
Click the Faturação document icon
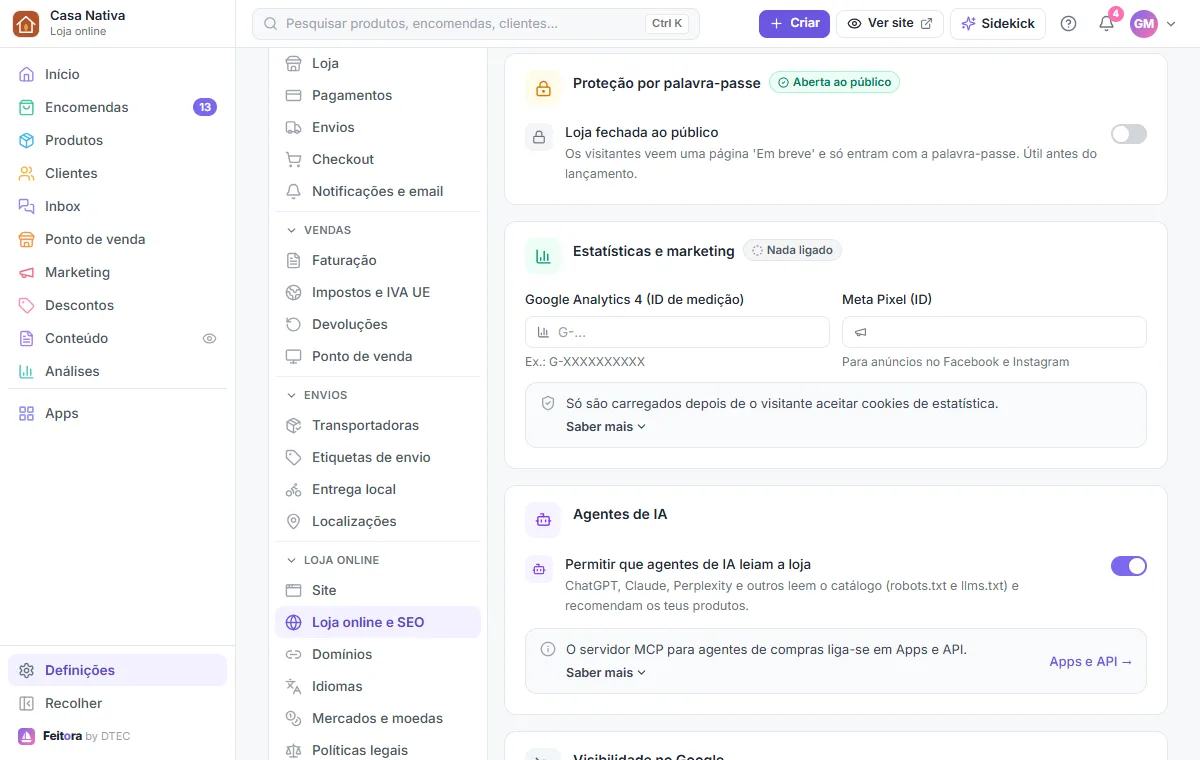pyautogui.click(x=294, y=260)
